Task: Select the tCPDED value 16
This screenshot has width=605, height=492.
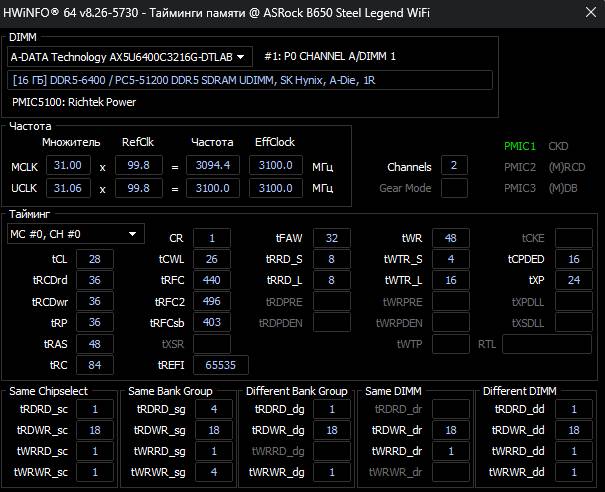Action: (x=574, y=259)
